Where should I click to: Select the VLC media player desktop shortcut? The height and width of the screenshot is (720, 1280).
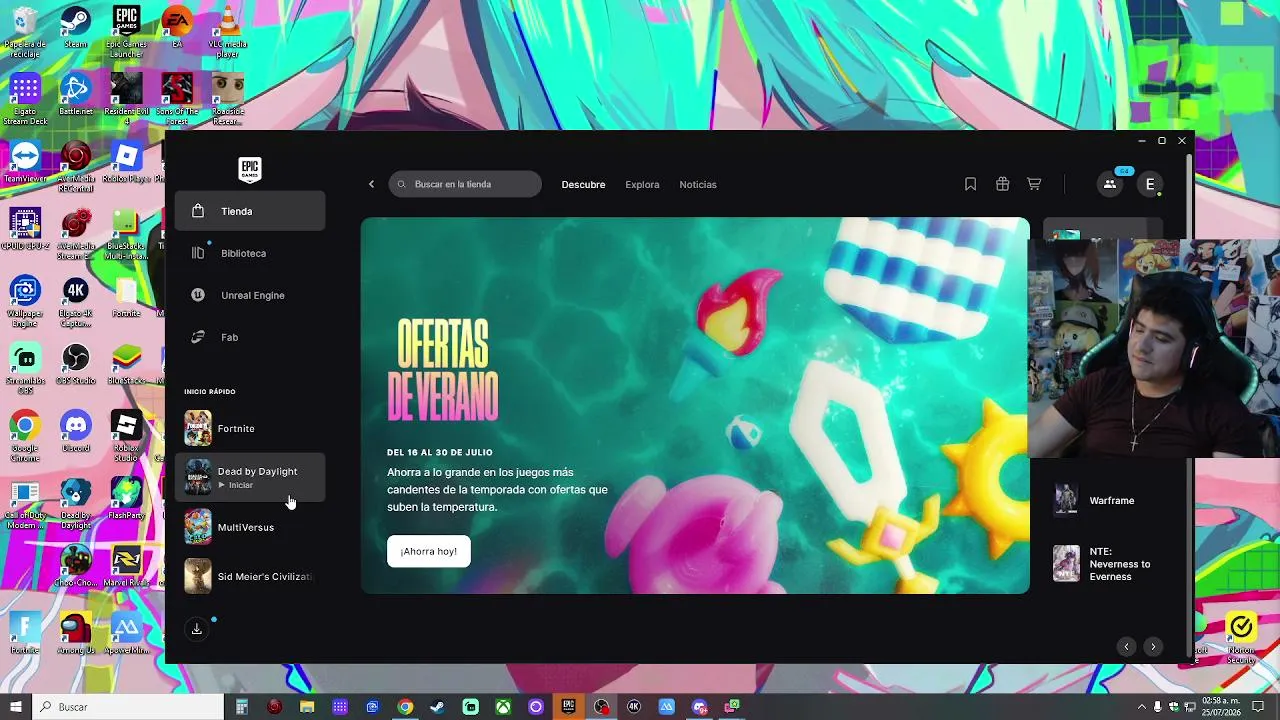[x=228, y=32]
